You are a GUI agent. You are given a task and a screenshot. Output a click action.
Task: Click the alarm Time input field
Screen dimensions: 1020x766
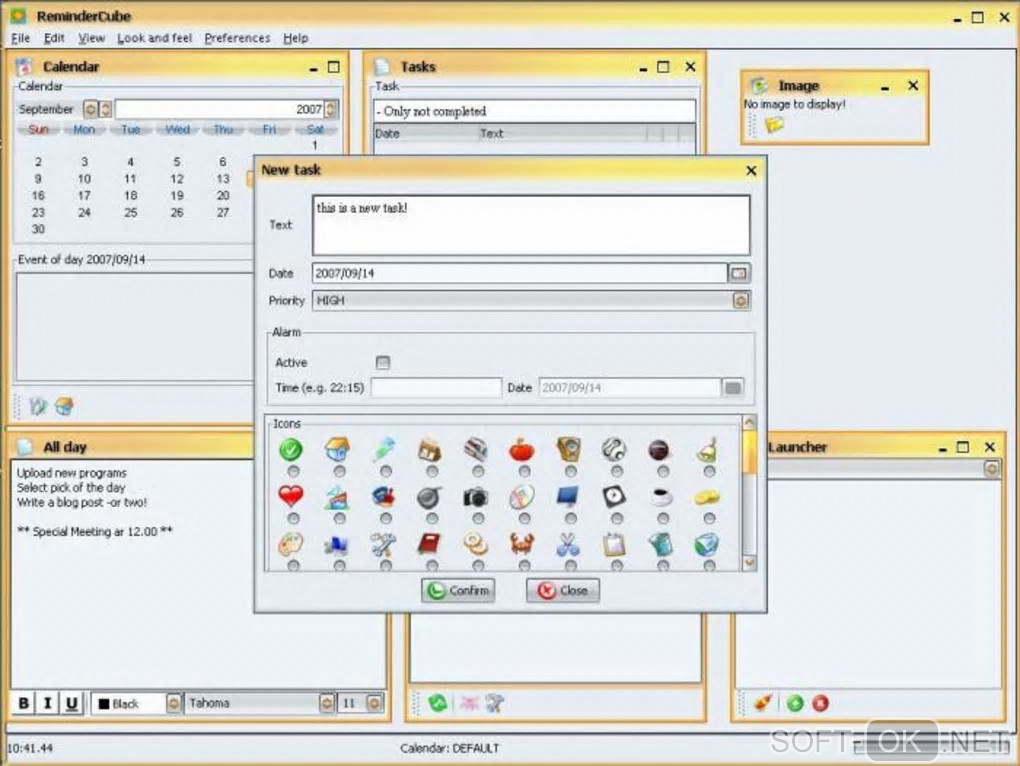436,388
